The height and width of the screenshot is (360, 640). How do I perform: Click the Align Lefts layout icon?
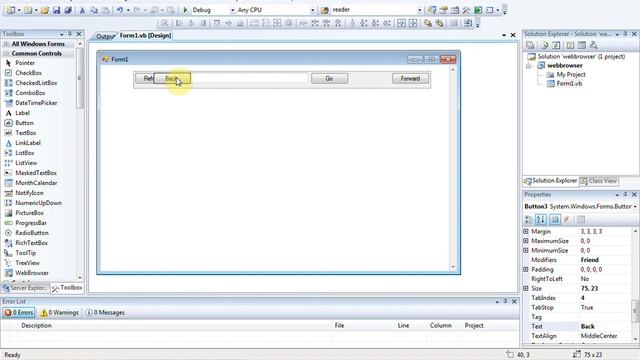[179, 23]
